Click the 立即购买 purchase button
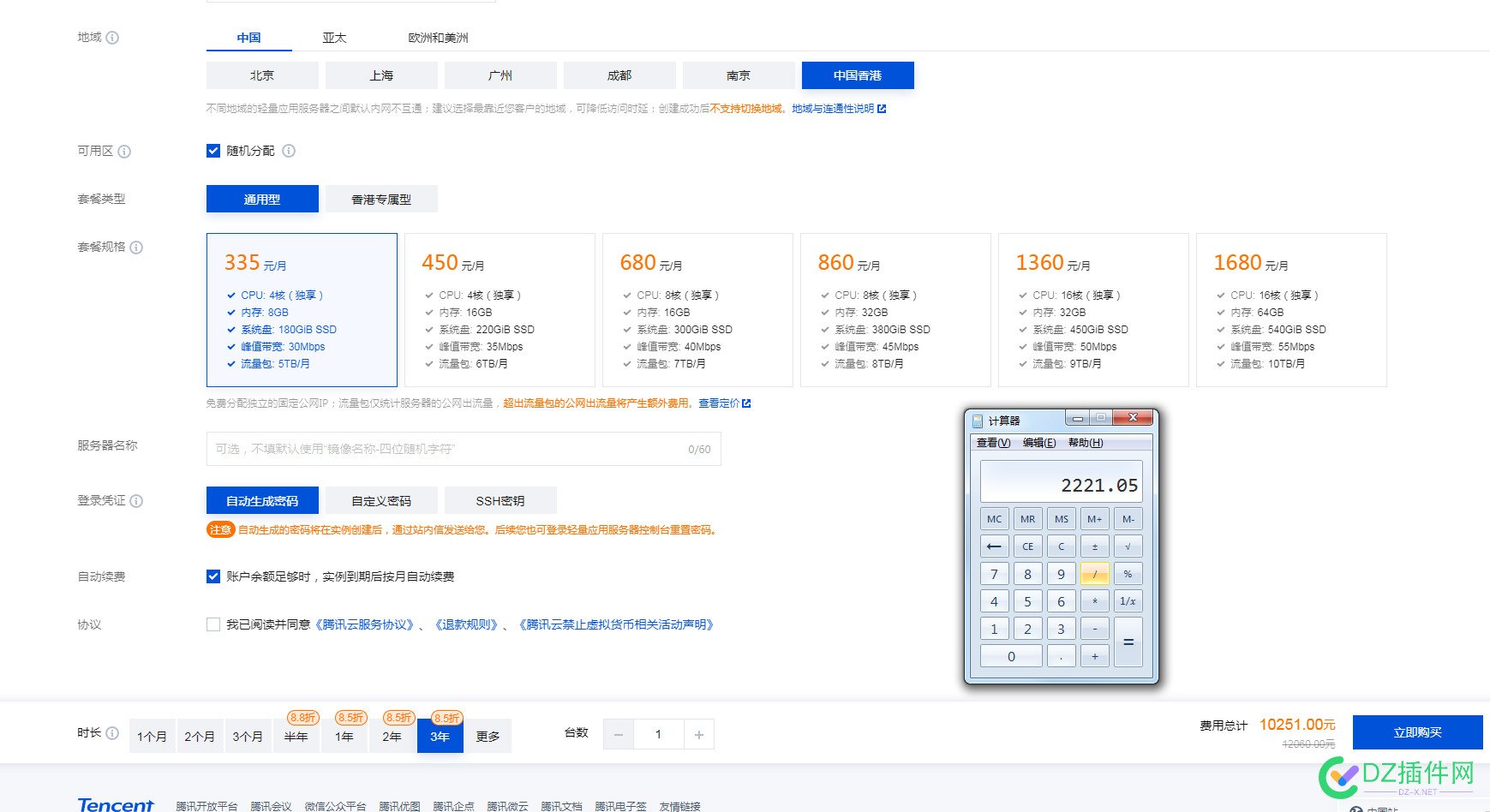The height and width of the screenshot is (812, 1490). (x=1417, y=732)
